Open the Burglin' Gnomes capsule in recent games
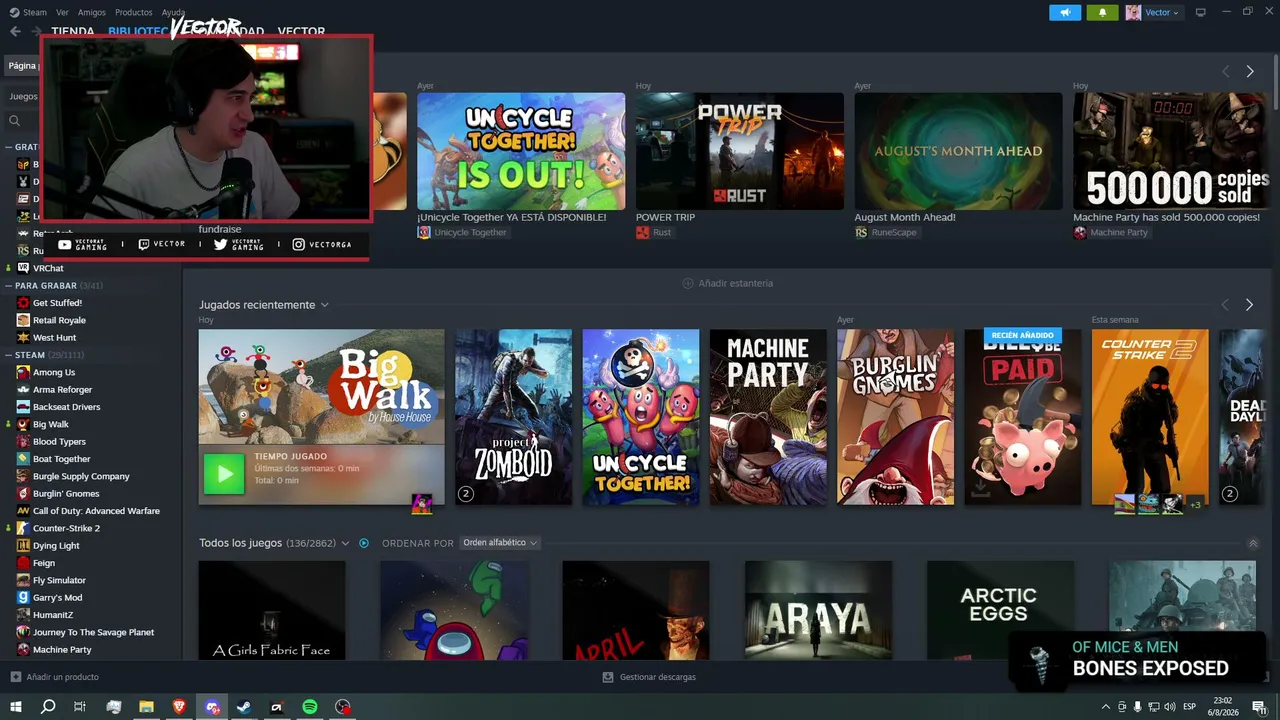This screenshot has width=1280, height=720. coord(895,417)
